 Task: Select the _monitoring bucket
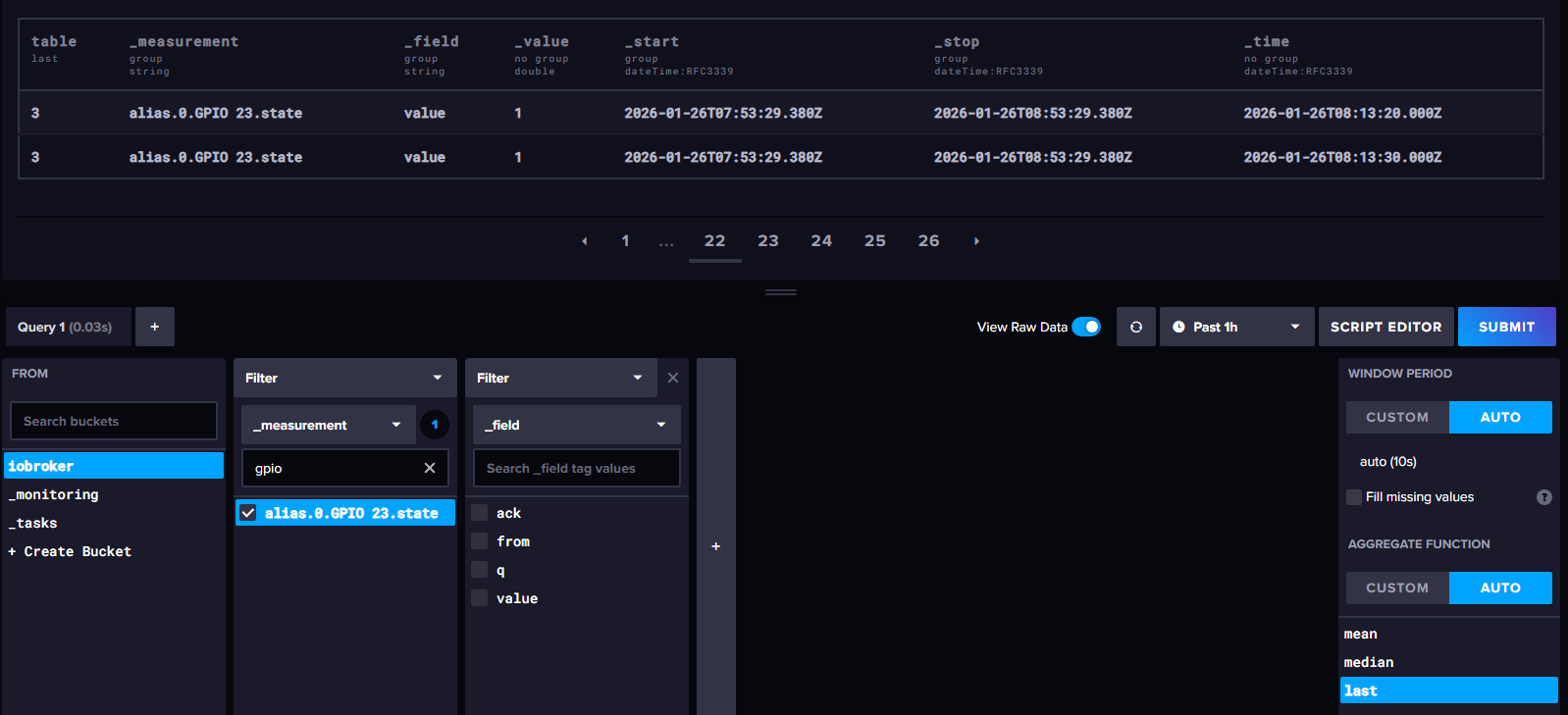coord(114,494)
